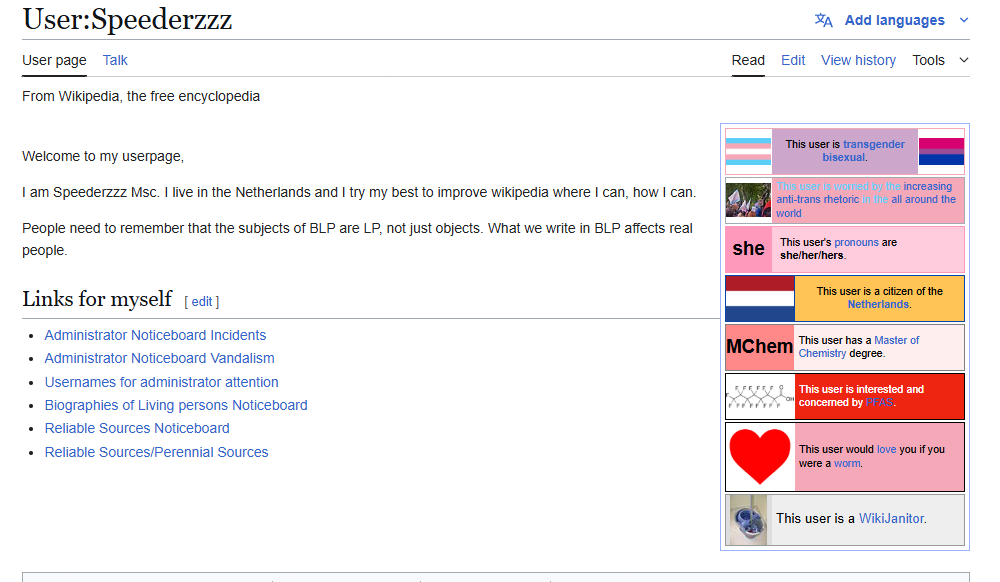Follow the WikiJanitor link

point(892,518)
